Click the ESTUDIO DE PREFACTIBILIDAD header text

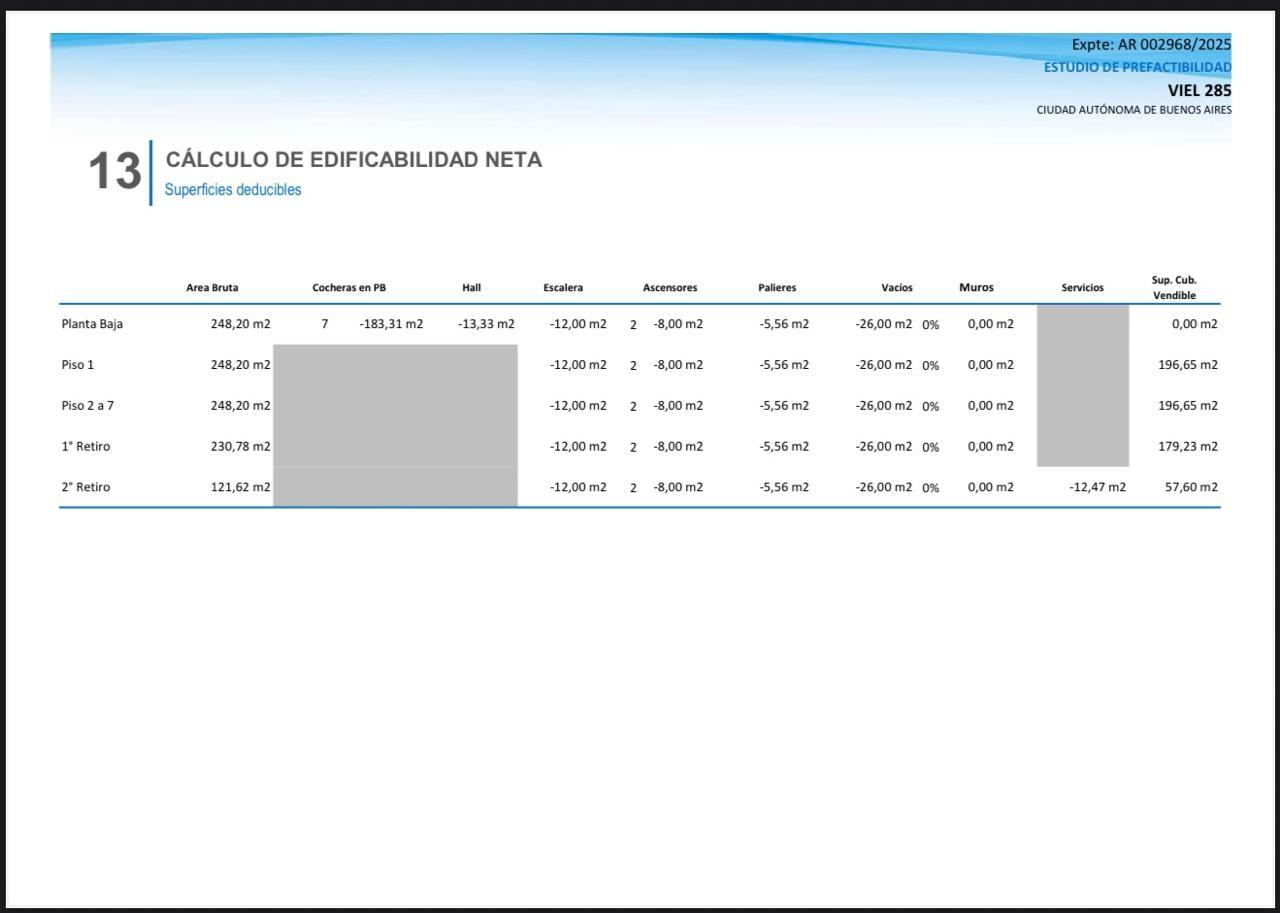(x=1138, y=67)
